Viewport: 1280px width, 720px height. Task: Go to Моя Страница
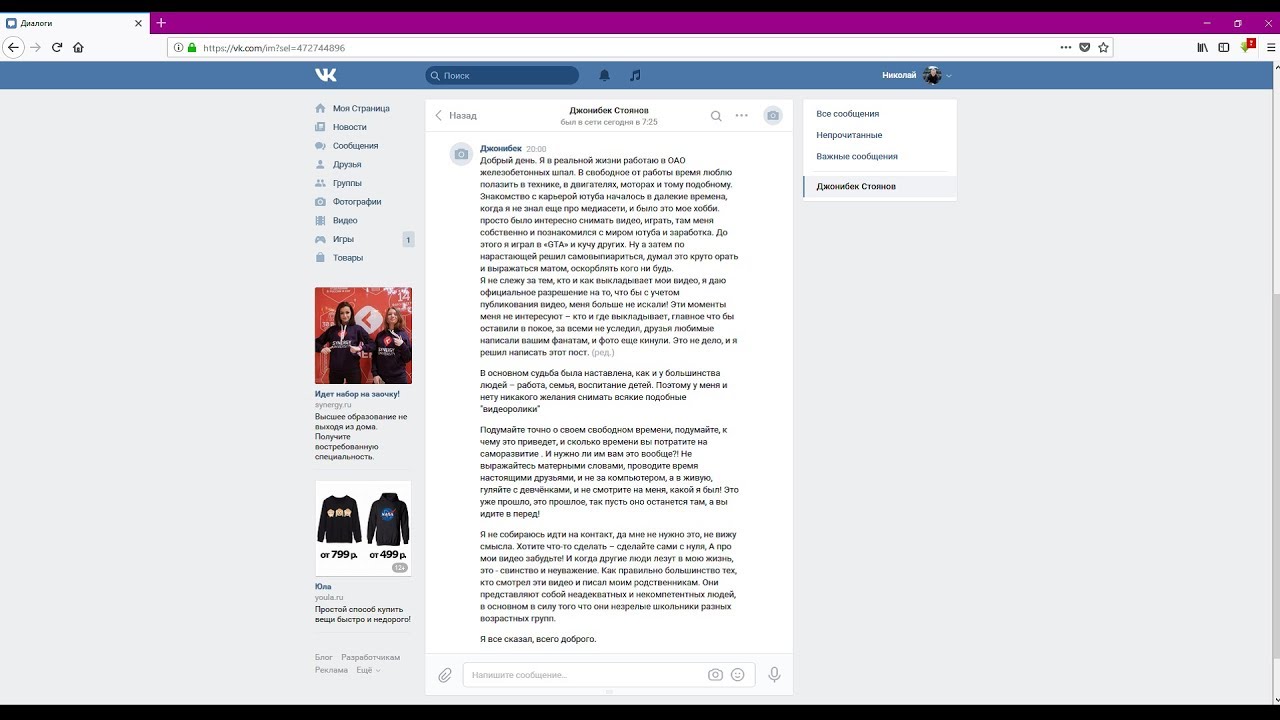click(x=361, y=108)
